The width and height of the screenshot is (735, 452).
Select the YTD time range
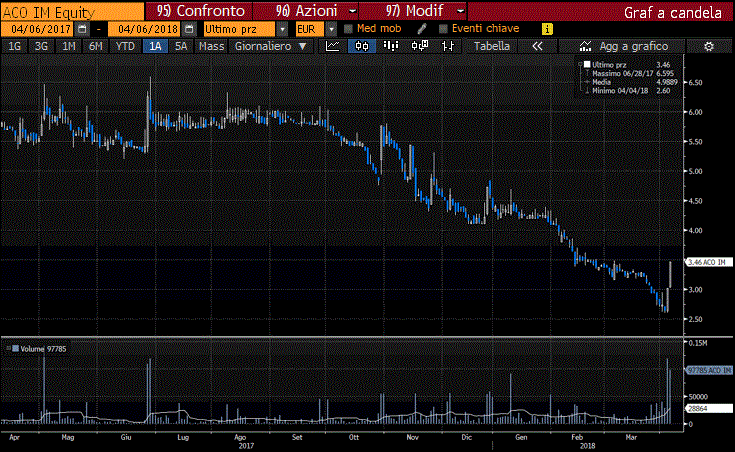pyautogui.click(x=125, y=46)
